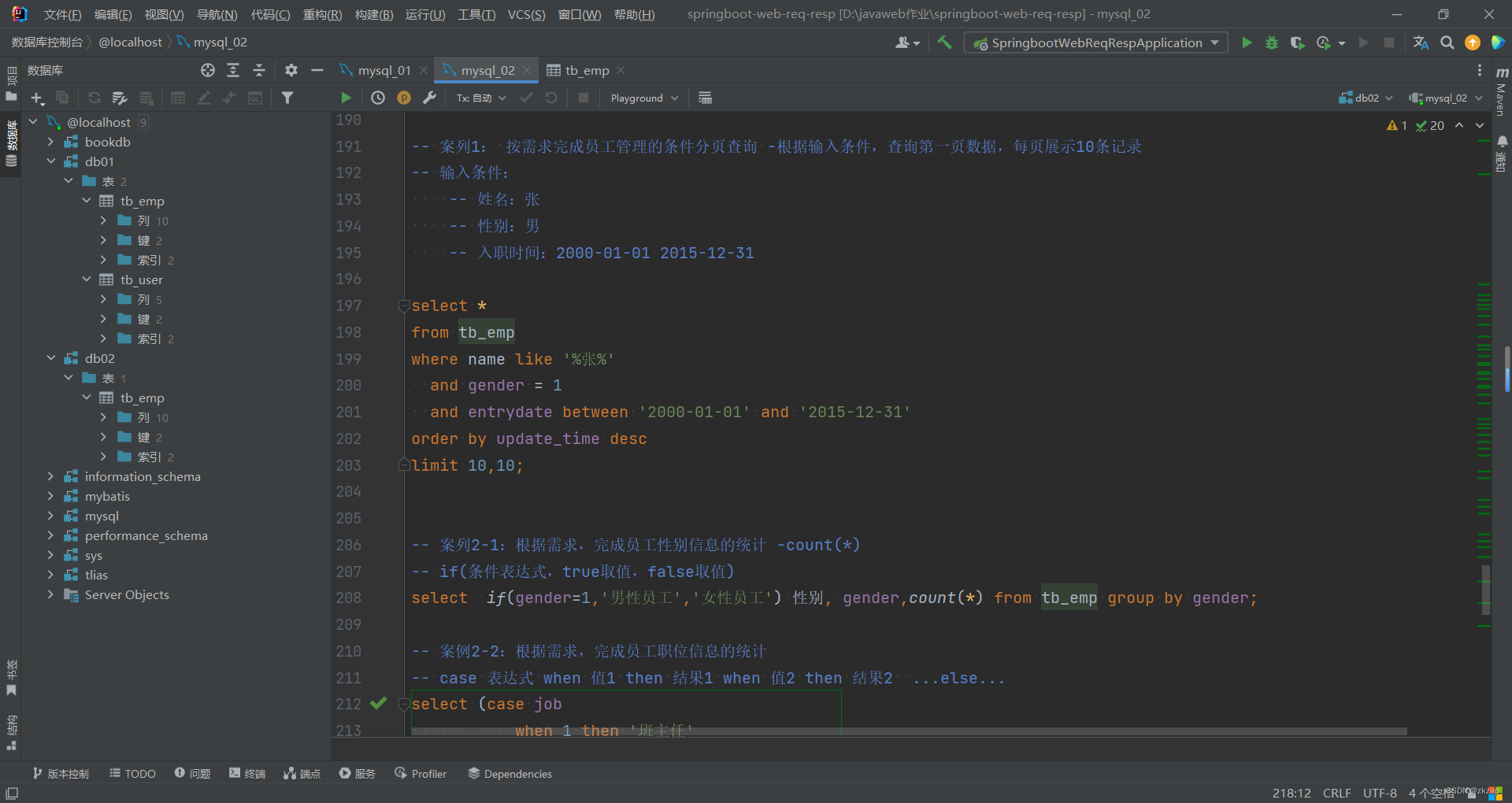Open the 文件(F) menu

point(62,14)
